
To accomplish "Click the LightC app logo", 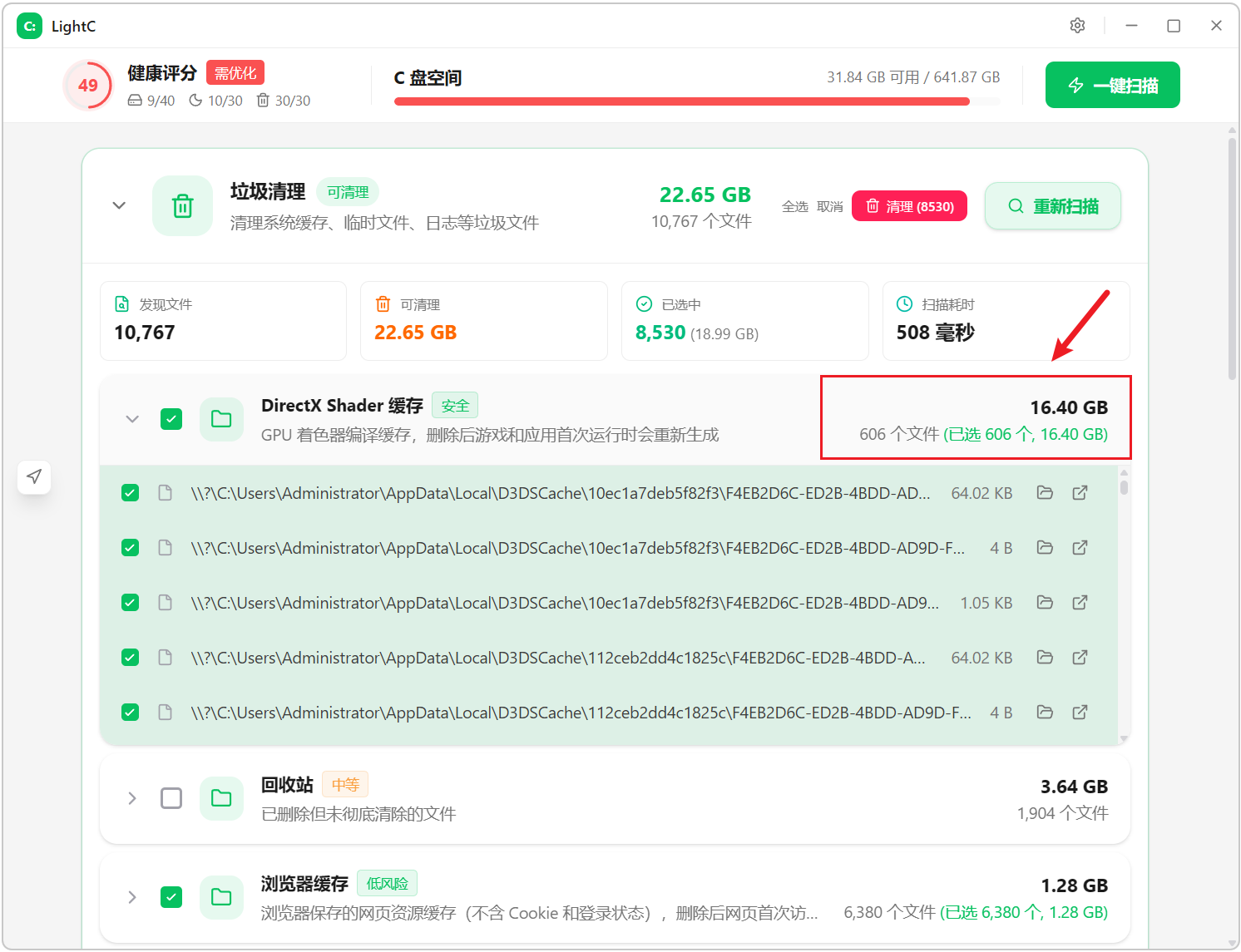I will coord(29,26).
